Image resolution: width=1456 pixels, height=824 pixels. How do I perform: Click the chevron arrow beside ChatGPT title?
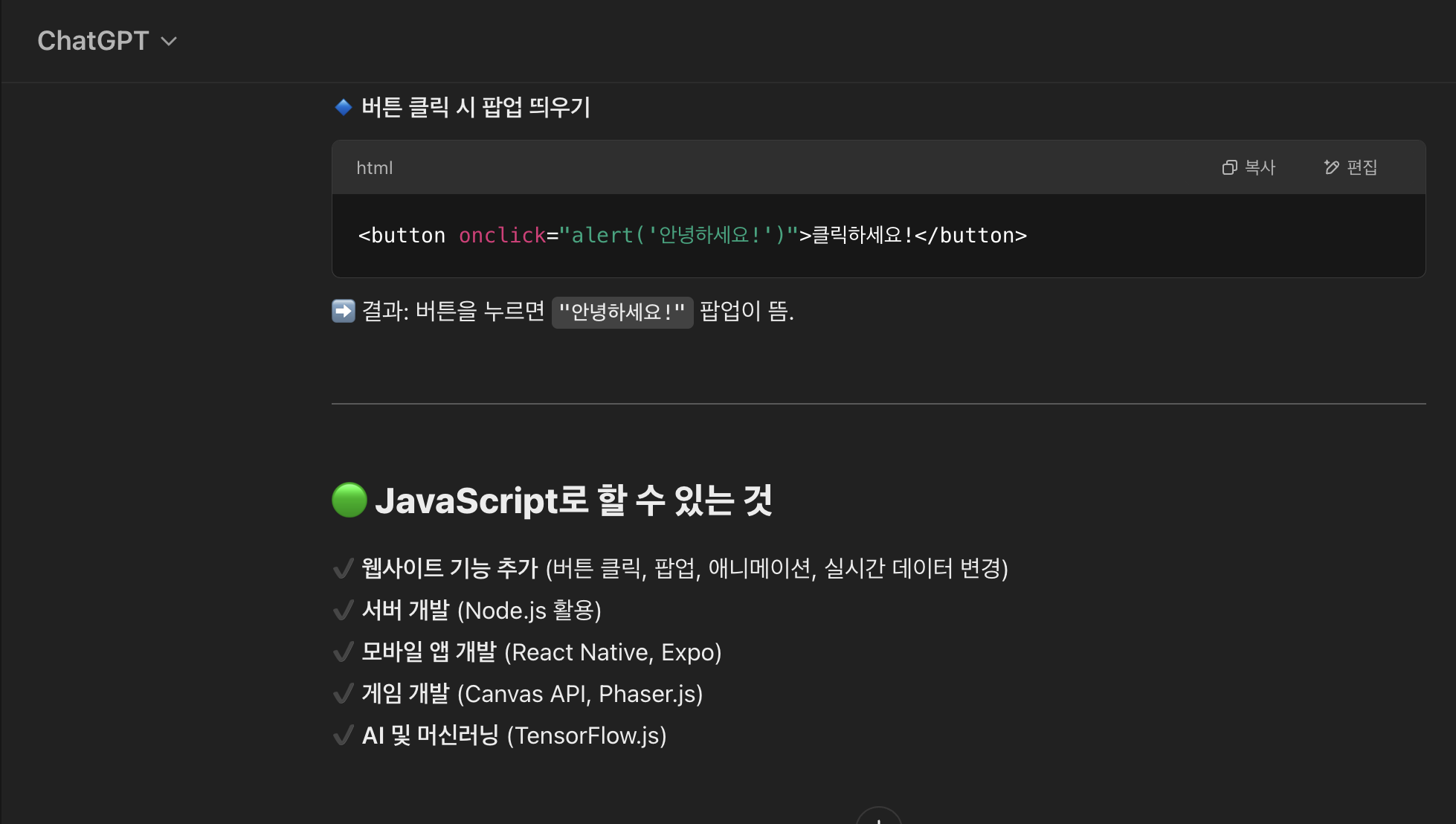coord(170,42)
